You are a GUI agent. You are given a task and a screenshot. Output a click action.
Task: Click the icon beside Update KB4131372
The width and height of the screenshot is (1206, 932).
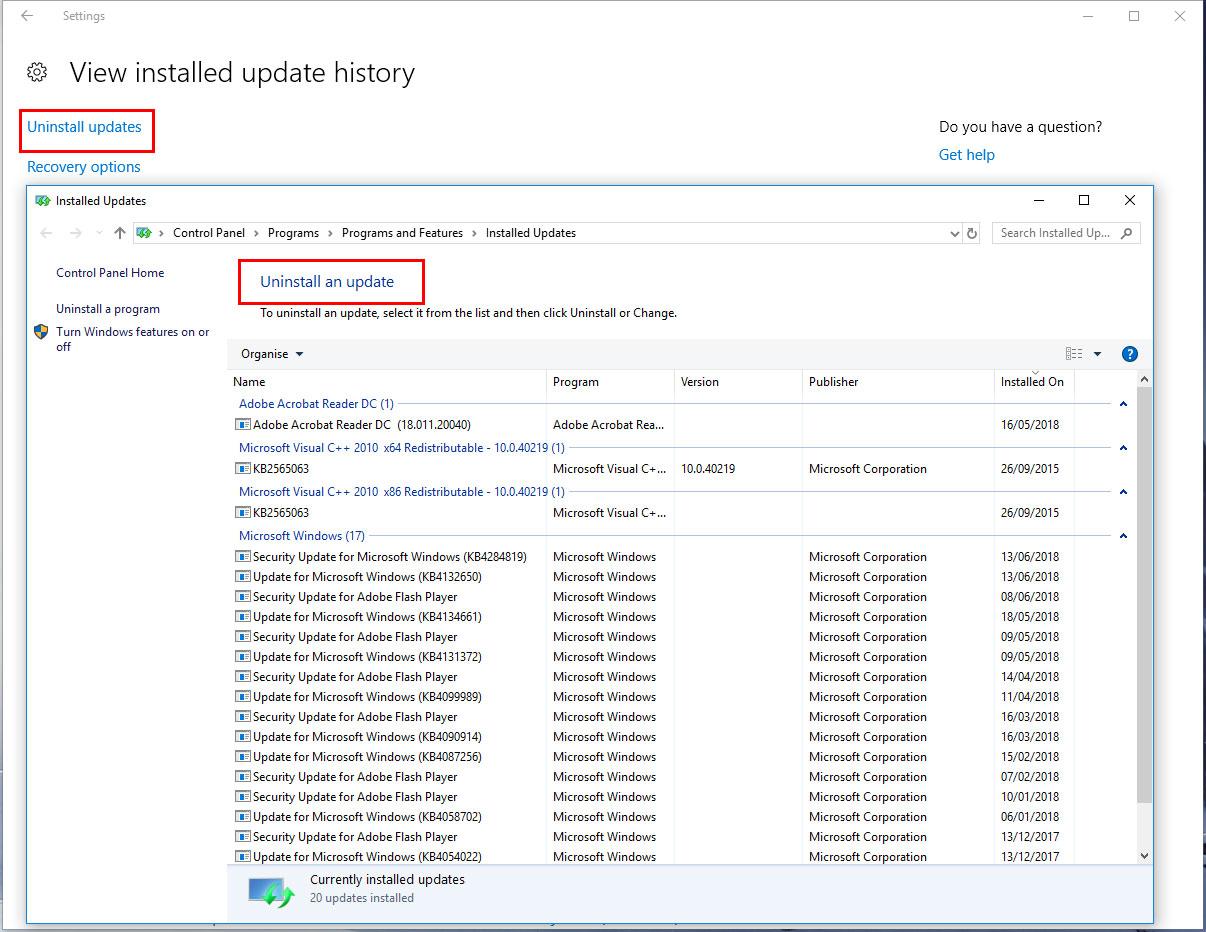click(x=243, y=657)
